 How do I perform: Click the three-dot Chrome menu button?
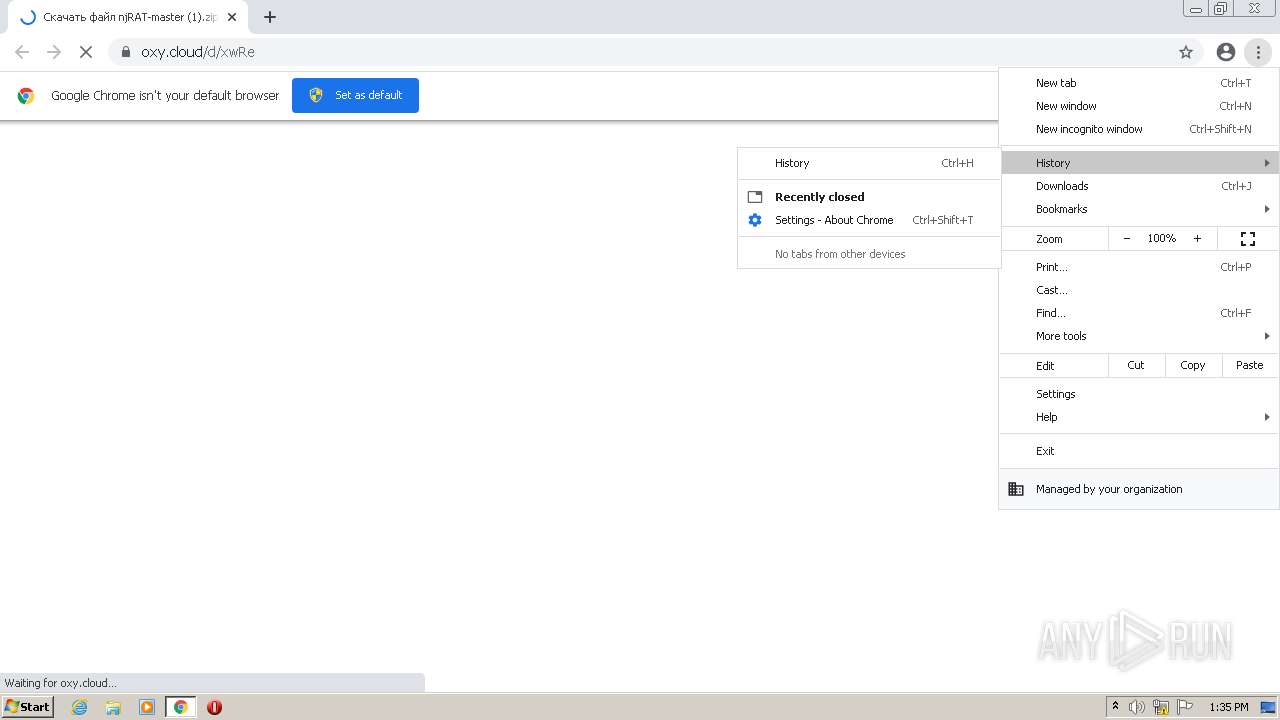coord(1258,52)
